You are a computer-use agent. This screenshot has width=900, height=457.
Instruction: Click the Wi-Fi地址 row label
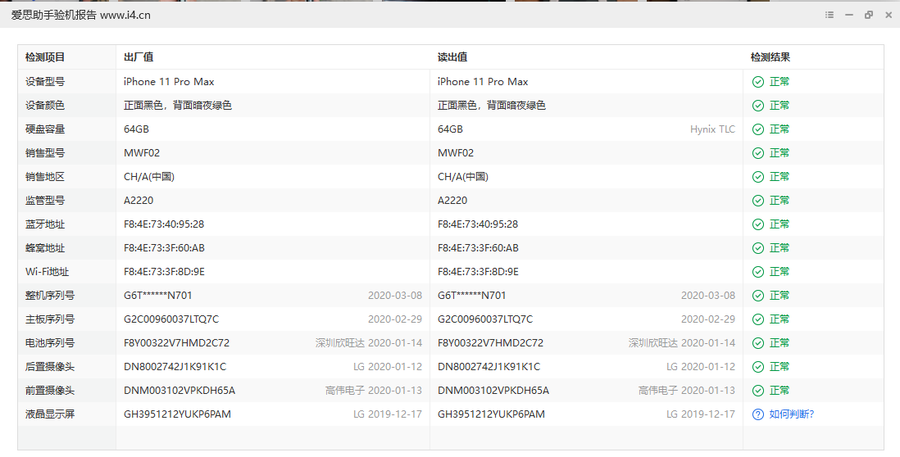(x=47, y=272)
